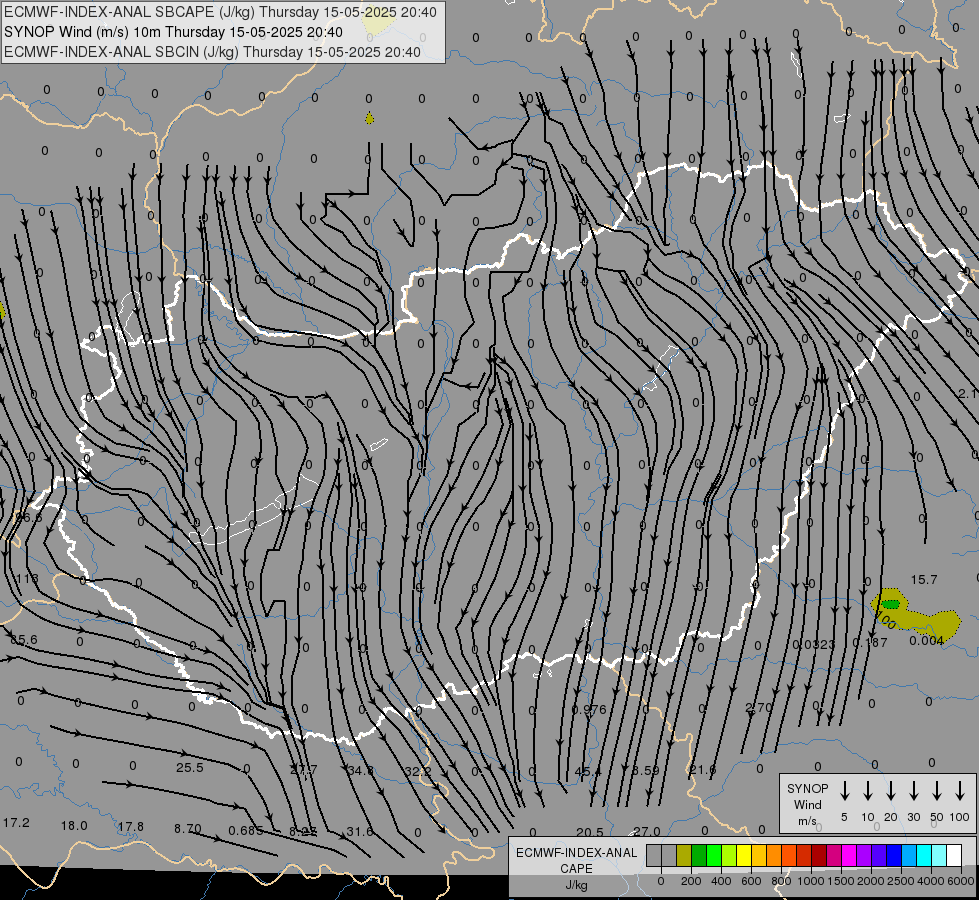This screenshot has width=979, height=900.
Task: Select the pale cyan CAPE legend swatch
Action: (x=939, y=856)
